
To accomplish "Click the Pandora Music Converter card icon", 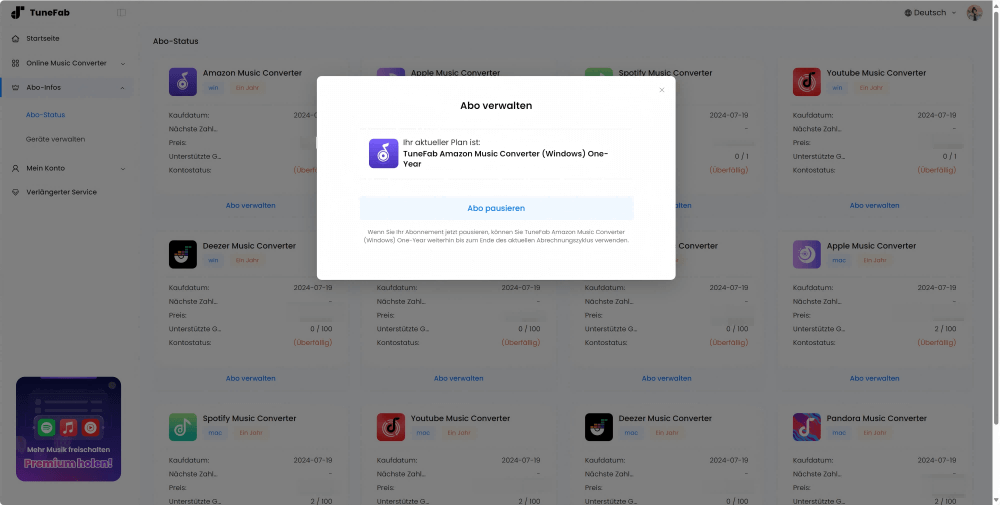I will [807, 427].
